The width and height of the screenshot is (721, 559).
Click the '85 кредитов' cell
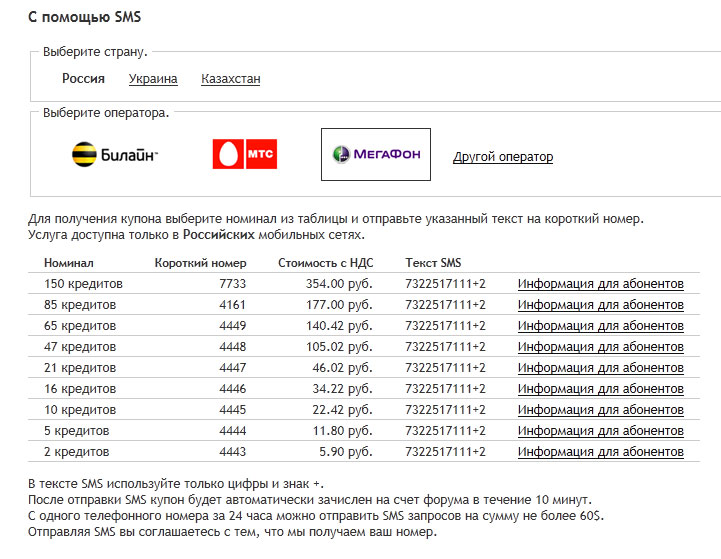pyautogui.click(x=80, y=305)
